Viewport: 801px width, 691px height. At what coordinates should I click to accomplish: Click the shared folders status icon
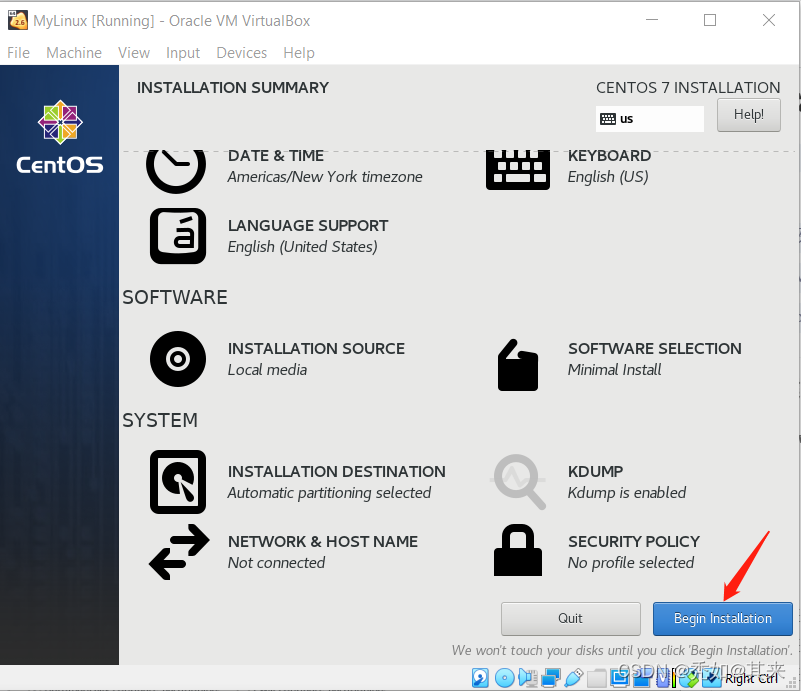coord(597,678)
